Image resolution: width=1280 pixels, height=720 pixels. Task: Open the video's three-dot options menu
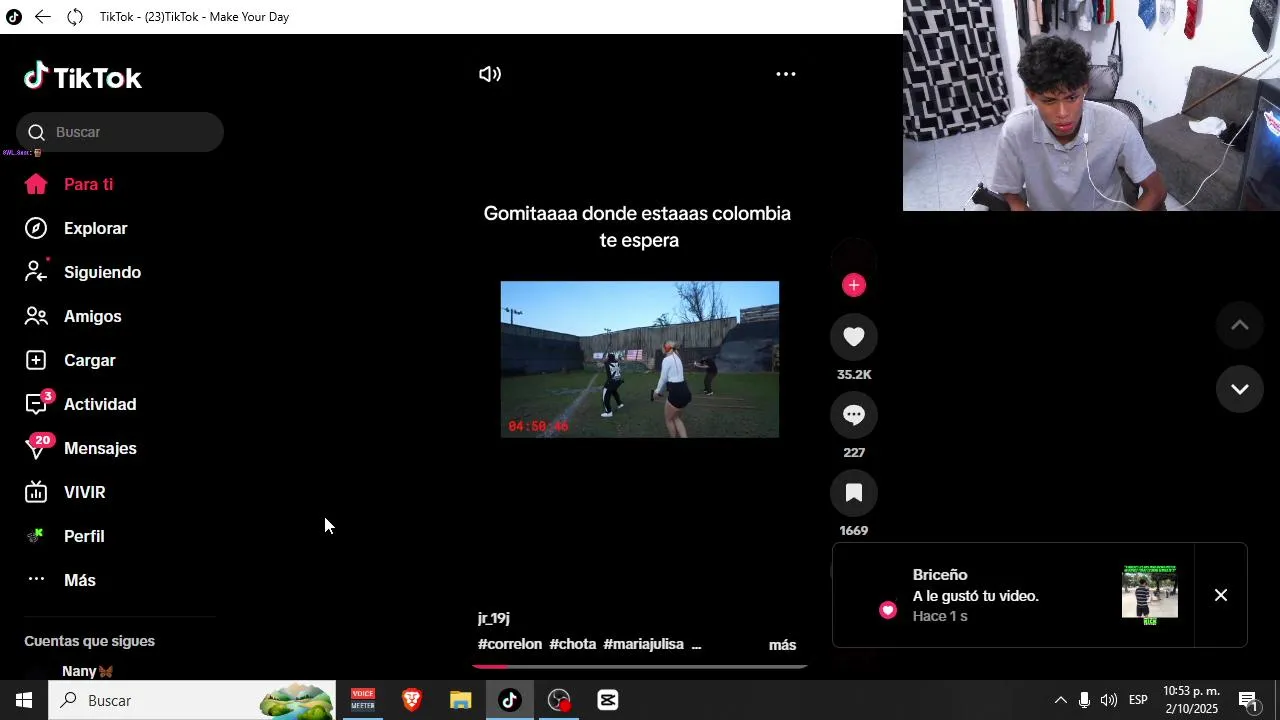click(786, 74)
